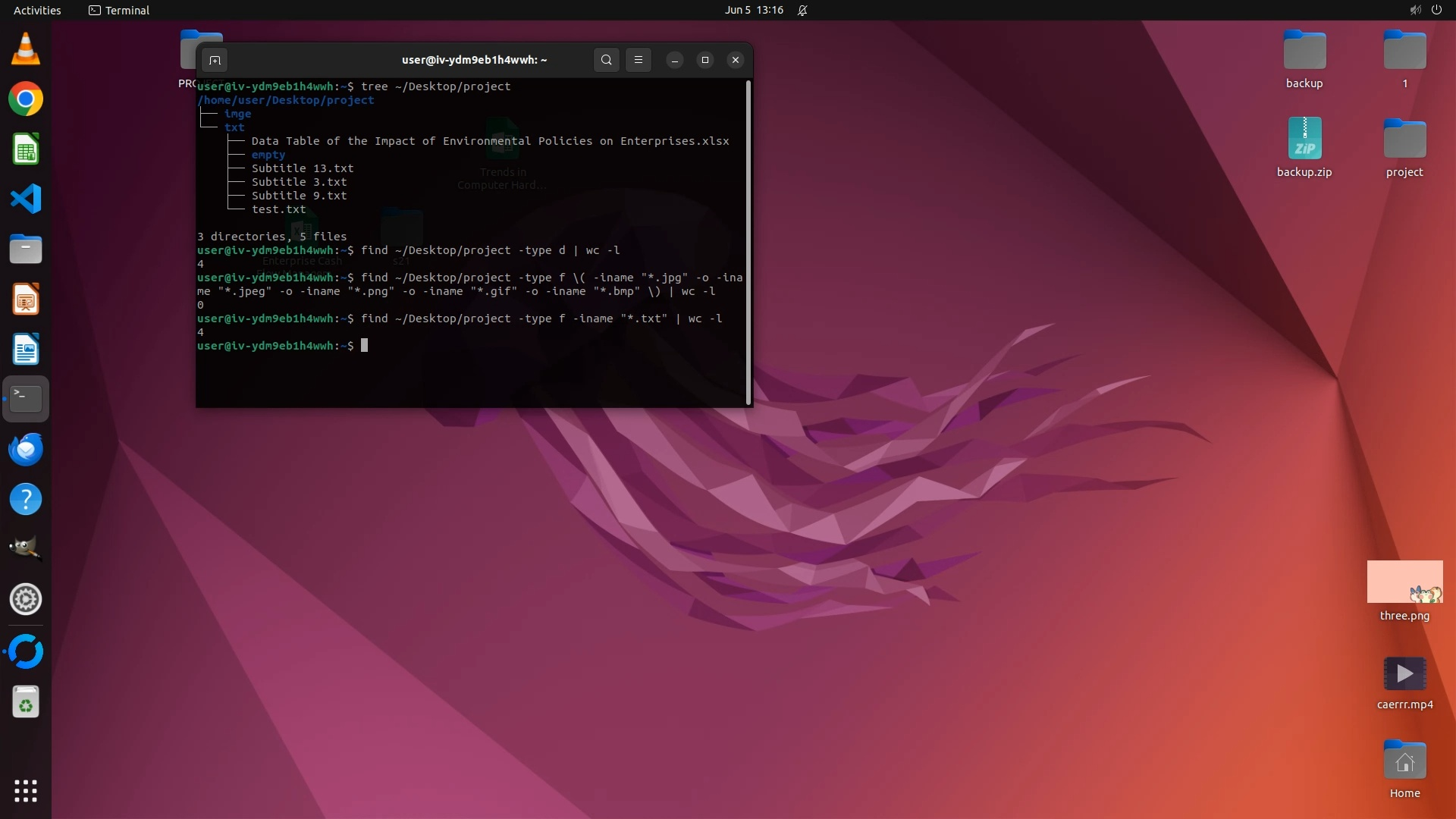Expand the system menu via power icon
The height and width of the screenshot is (819, 1456).
click(x=1436, y=10)
